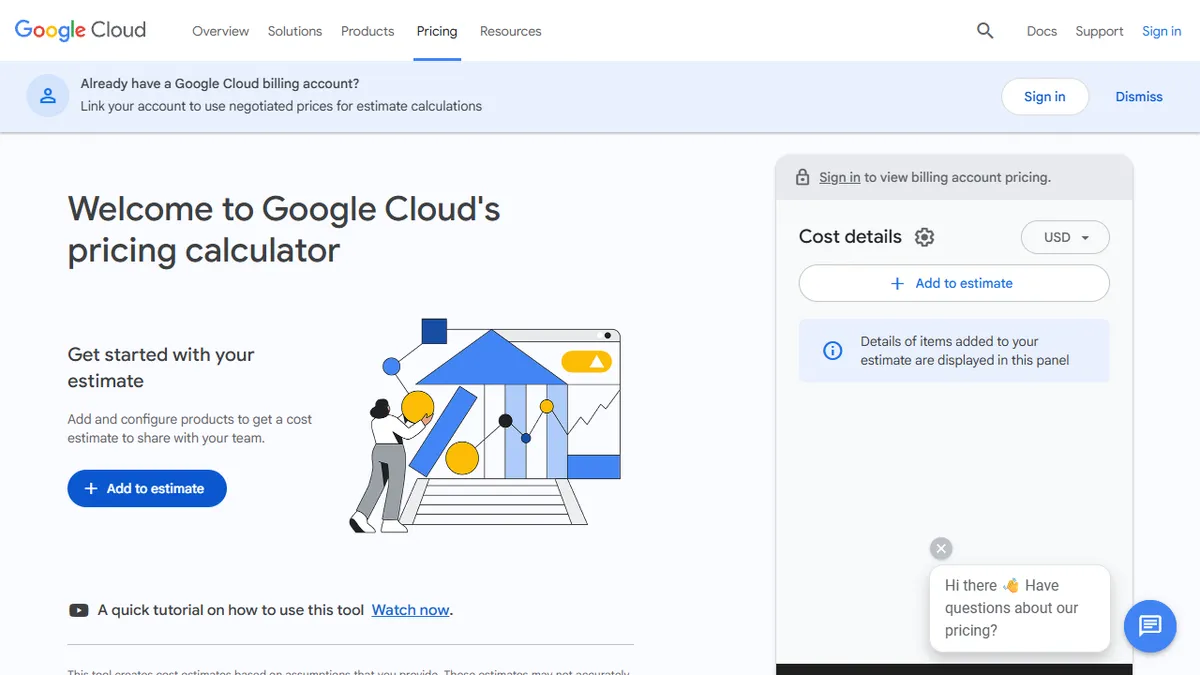Open the search icon in the navigation bar
1200x675 pixels.
pos(984,31)
